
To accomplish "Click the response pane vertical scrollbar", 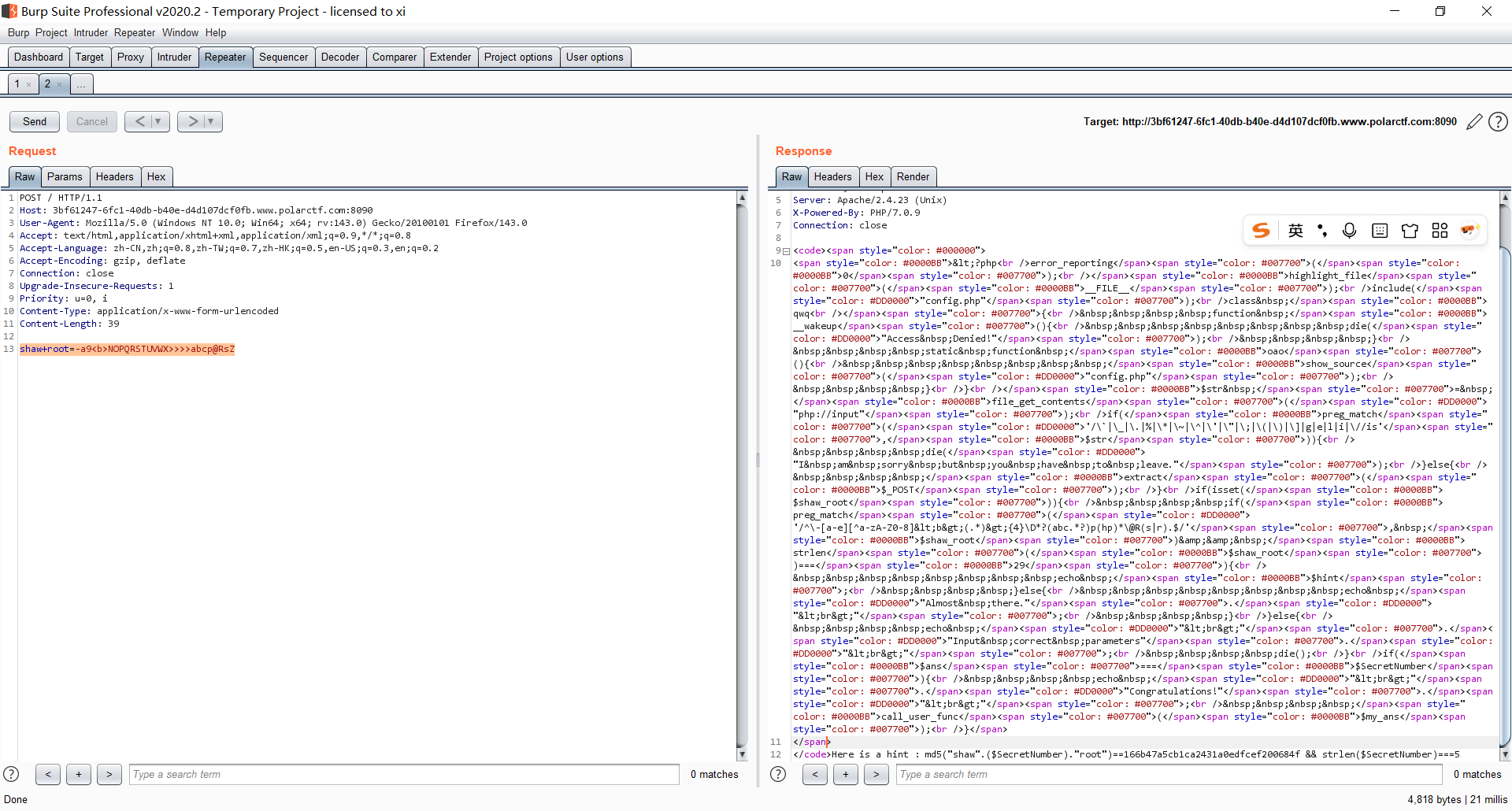I will 1505,496.
